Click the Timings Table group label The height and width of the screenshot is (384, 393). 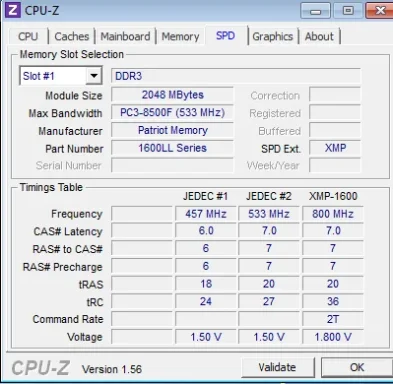(51, 187)
